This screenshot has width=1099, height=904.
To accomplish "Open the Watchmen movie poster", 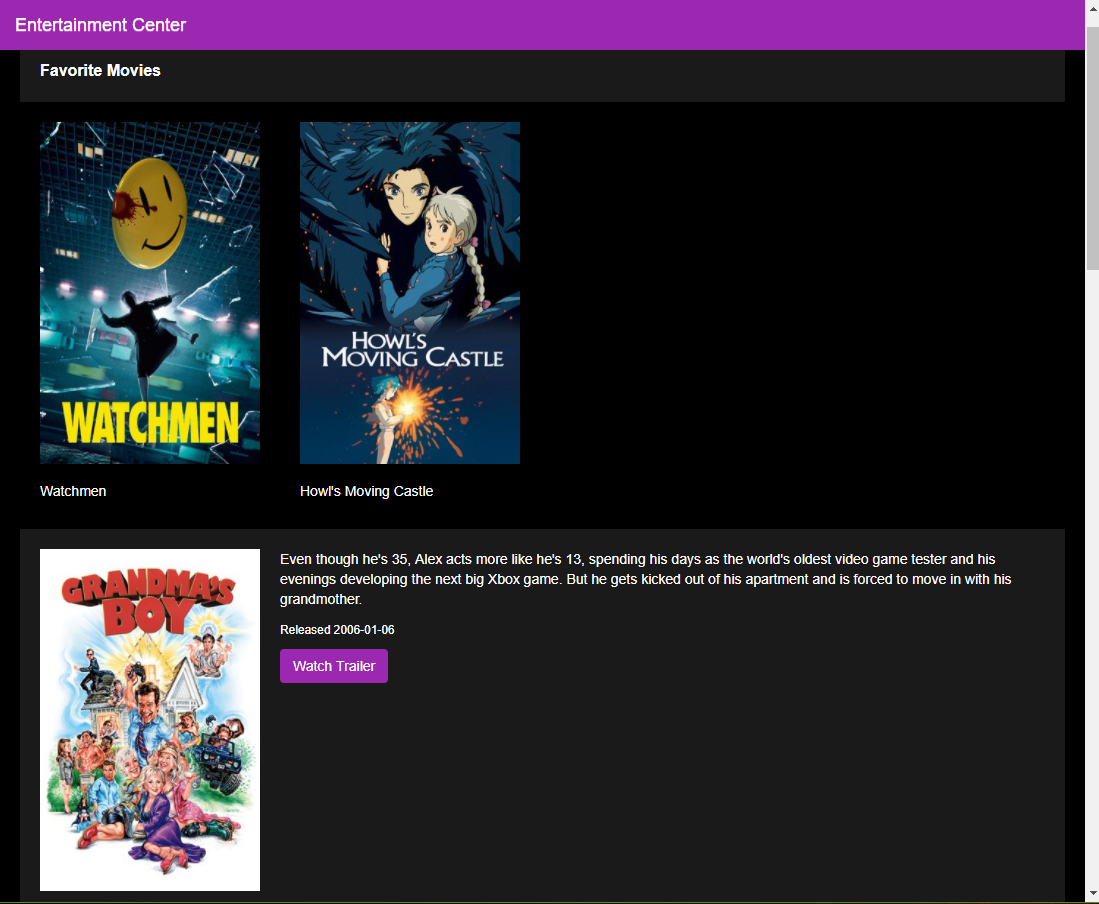I will 150,293.
